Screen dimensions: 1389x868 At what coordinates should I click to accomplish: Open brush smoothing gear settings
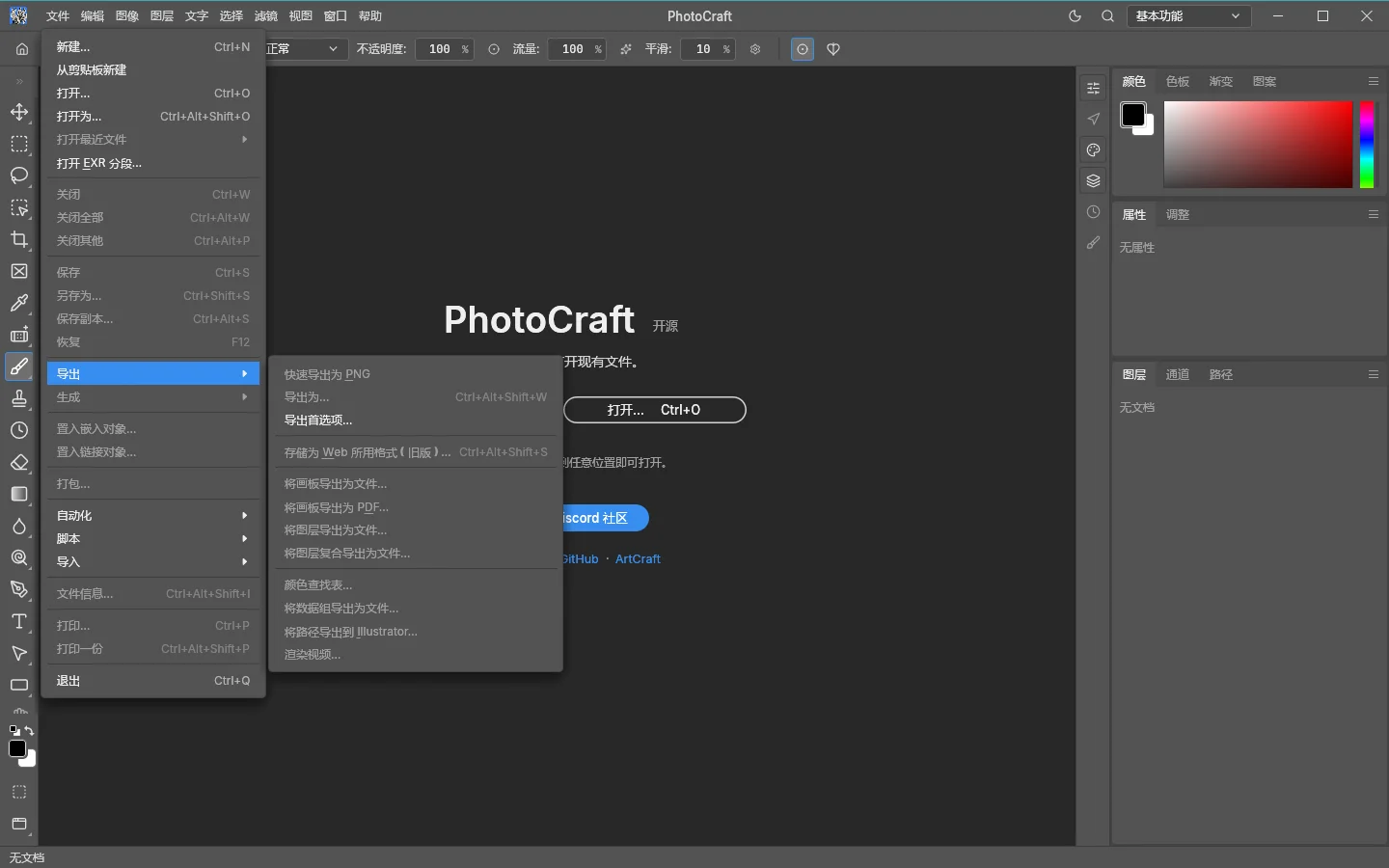point(755,49)
